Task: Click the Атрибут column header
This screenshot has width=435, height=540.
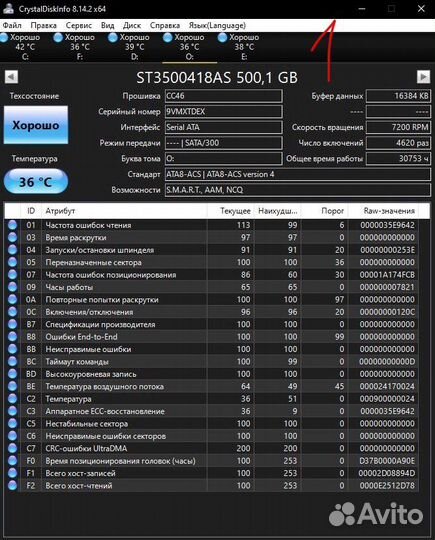Action: point(124,211)
